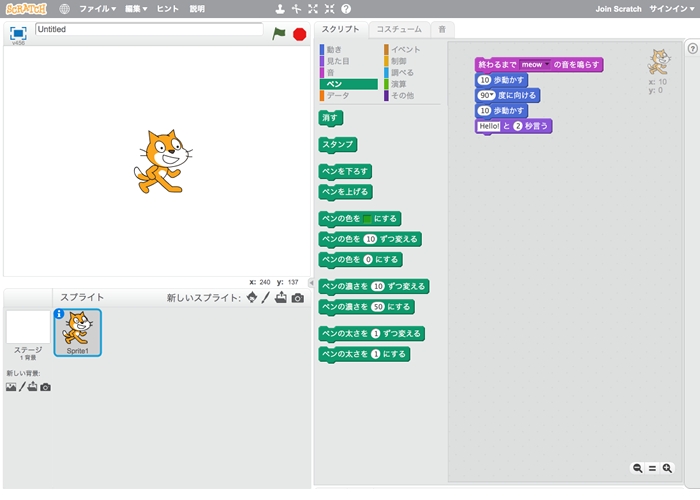Paint a new backdrop

(x=22, y=387)
